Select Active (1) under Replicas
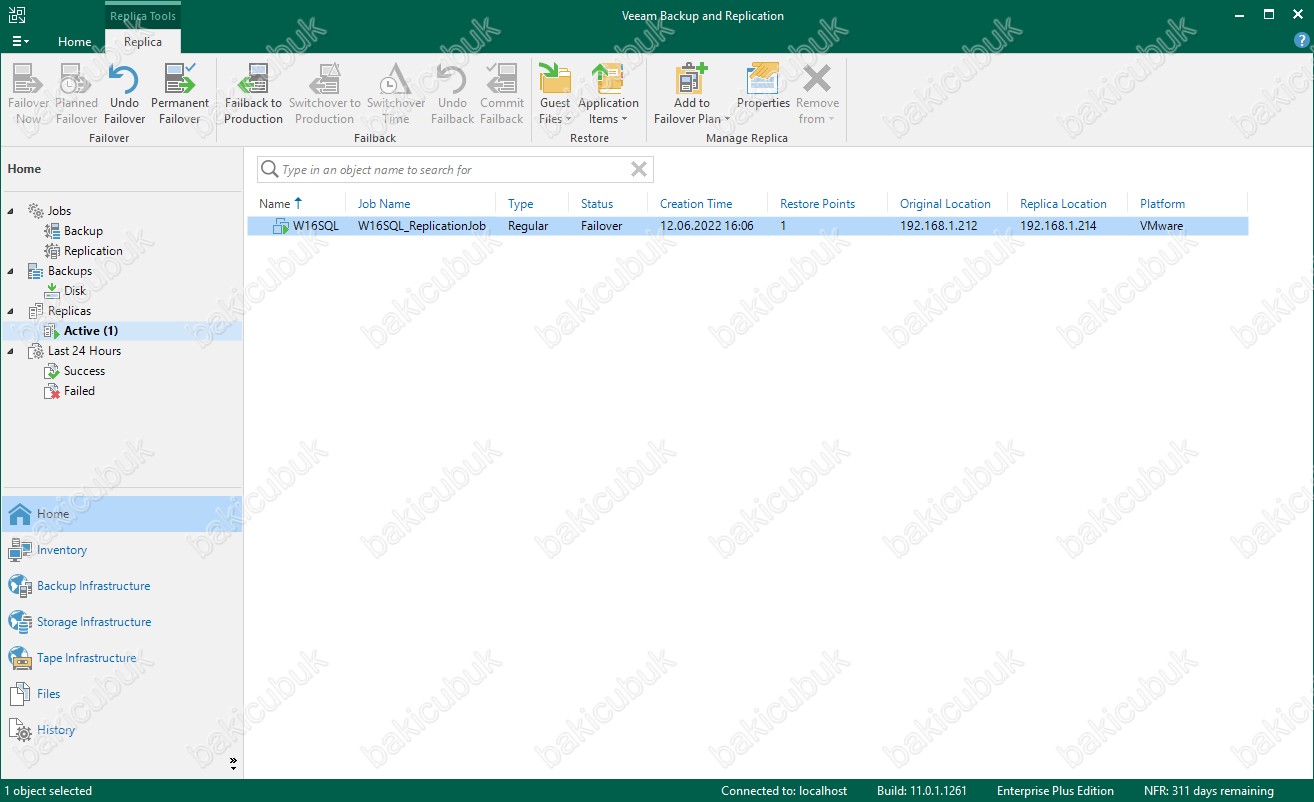Screen dimensions: 1314x802 tap(91, 331)
